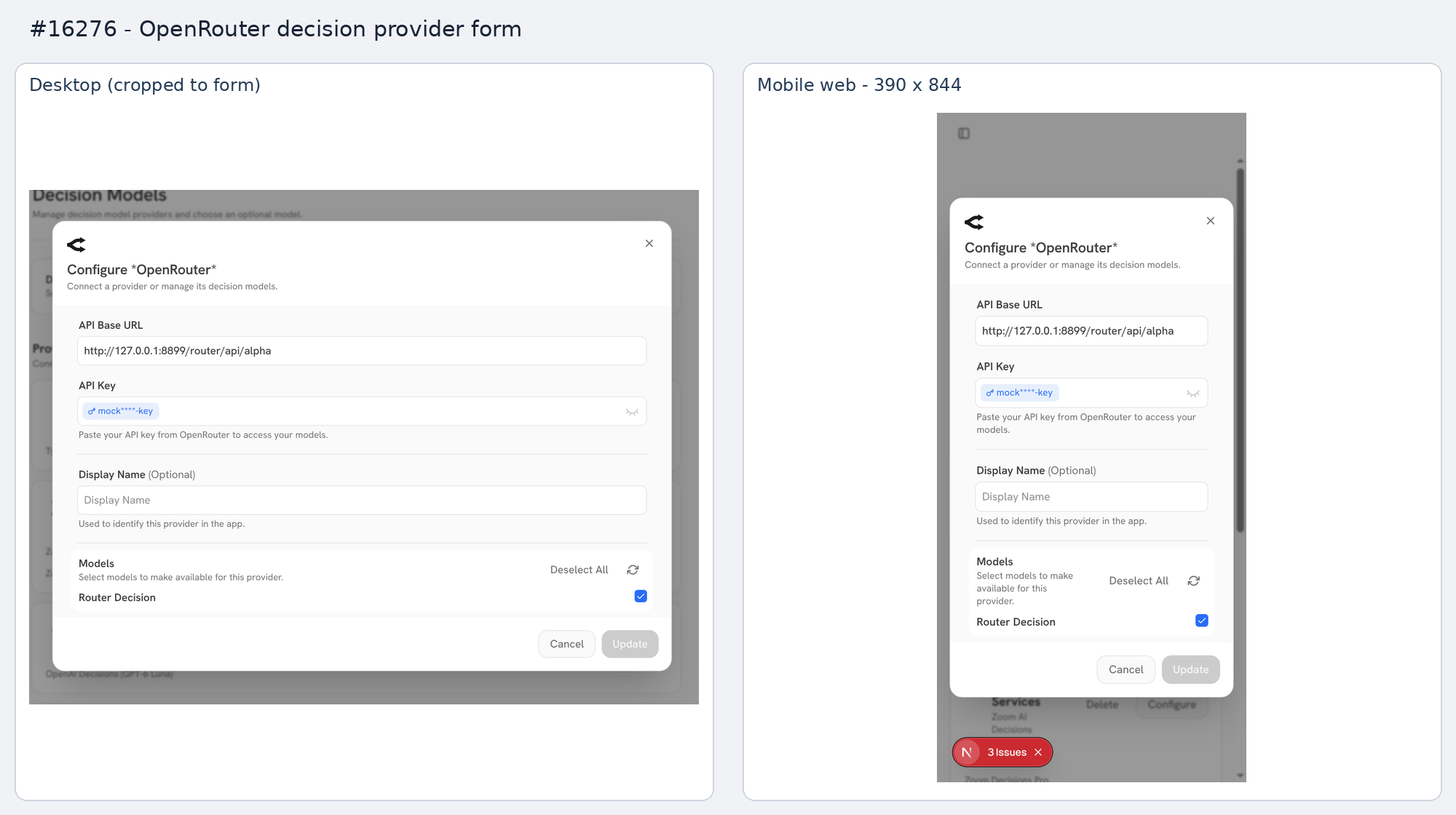Click the mobile page scrollbar thumb
The height and width of the screenshot is (815, 1456).
click(x=1241, y=349)
